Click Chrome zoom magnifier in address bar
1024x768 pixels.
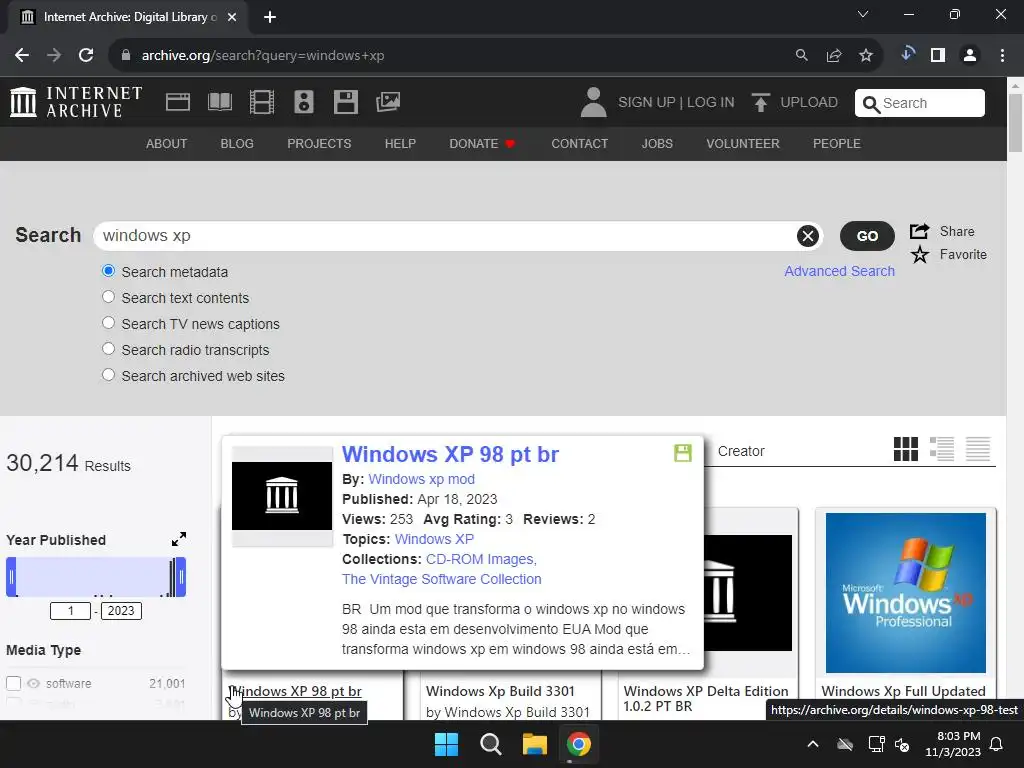click(x=801, y=56)
